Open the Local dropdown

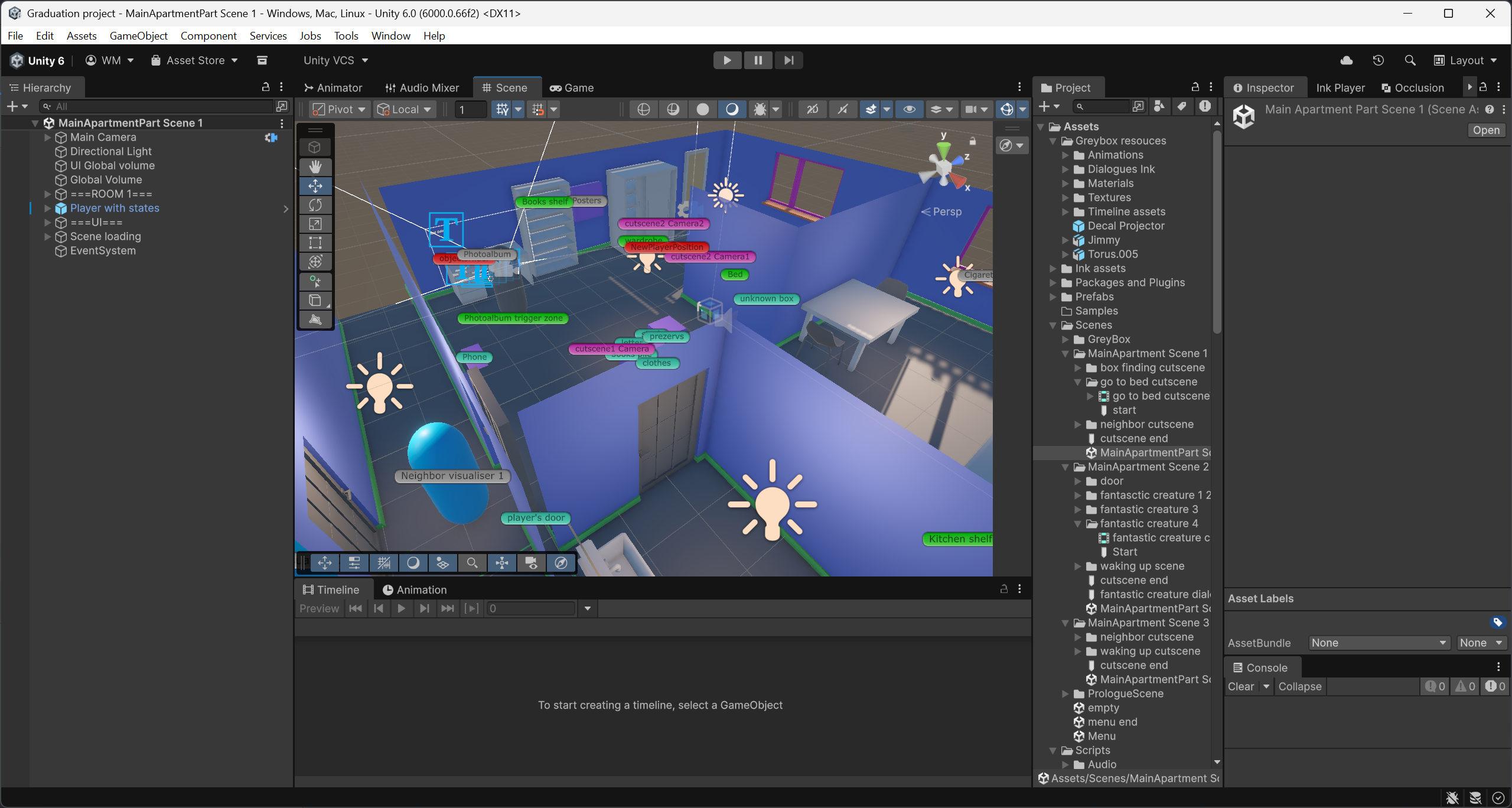(x=405, y=109)
